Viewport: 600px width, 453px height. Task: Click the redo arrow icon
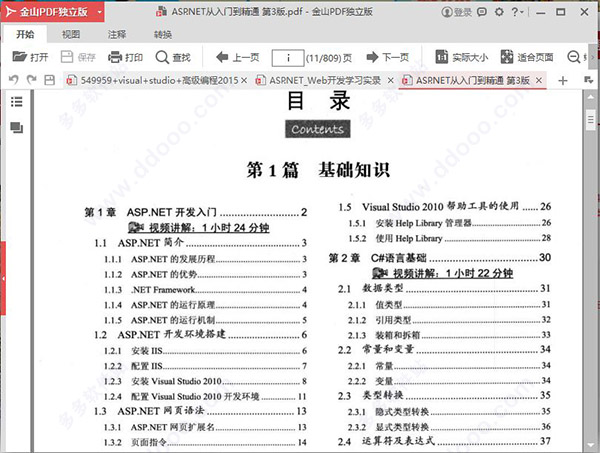(31, 80)
